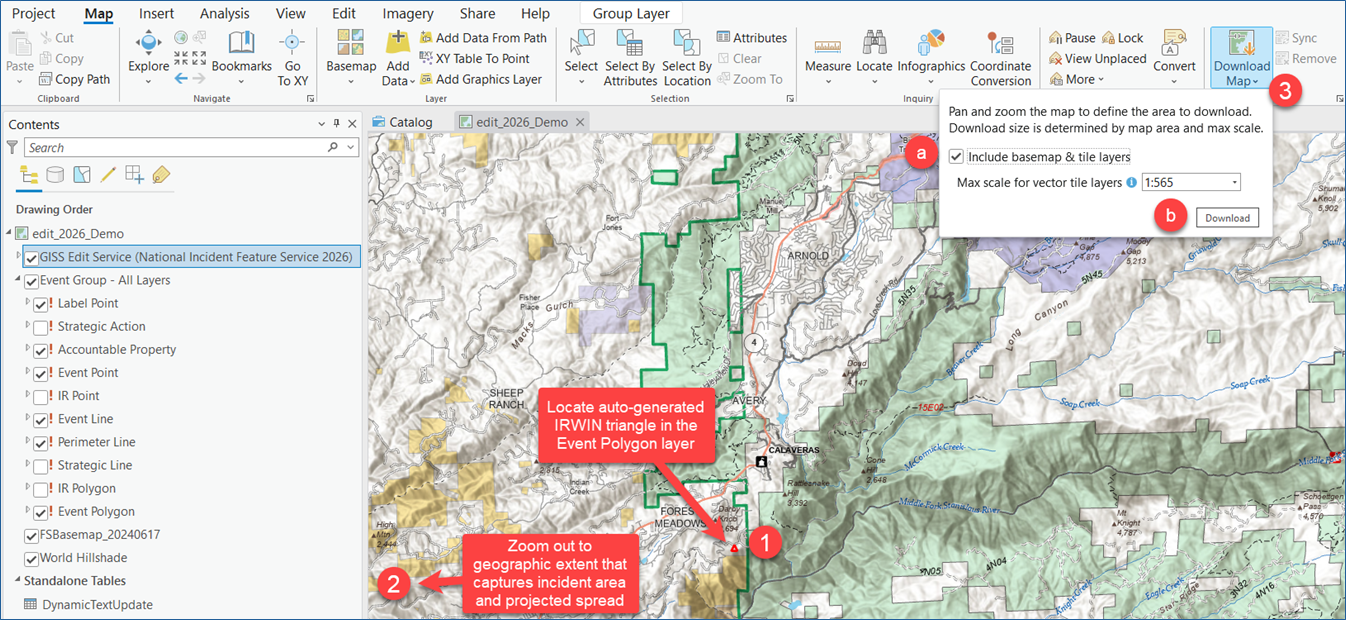Uncheck Include basemap & tile layers
This screenshot has width=1346, height=620.
[957, 157]
